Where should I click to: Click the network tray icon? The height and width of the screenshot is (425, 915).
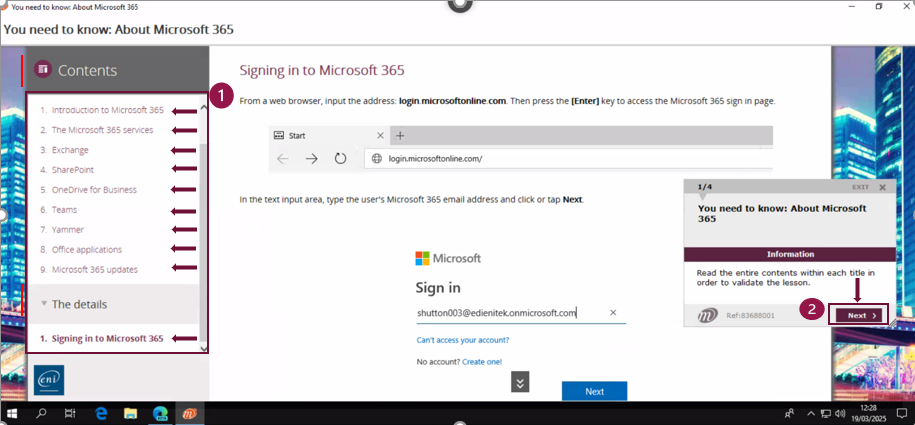click(x=826, y=413)
